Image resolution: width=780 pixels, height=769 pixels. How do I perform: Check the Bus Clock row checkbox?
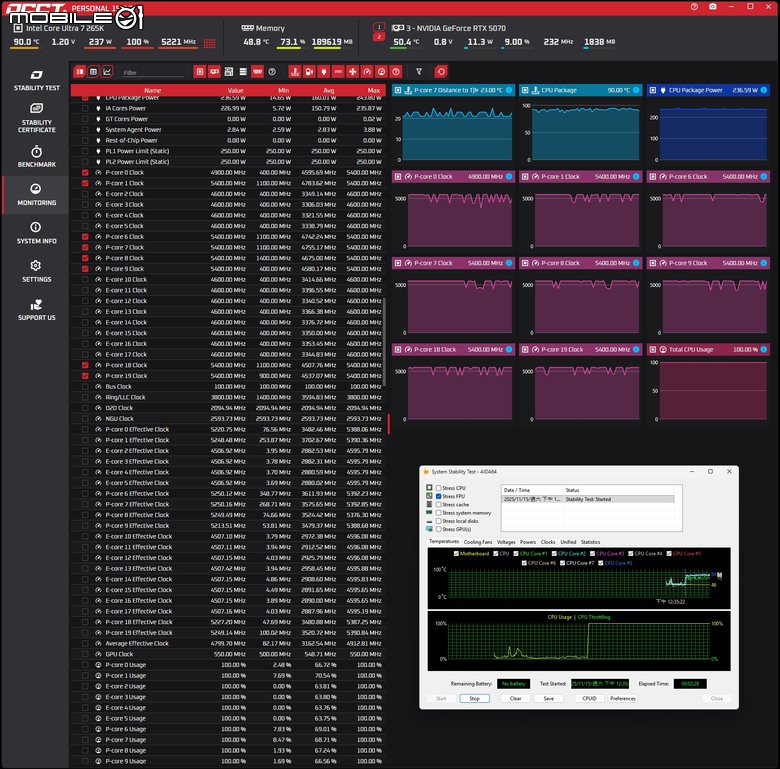(85, 386)
